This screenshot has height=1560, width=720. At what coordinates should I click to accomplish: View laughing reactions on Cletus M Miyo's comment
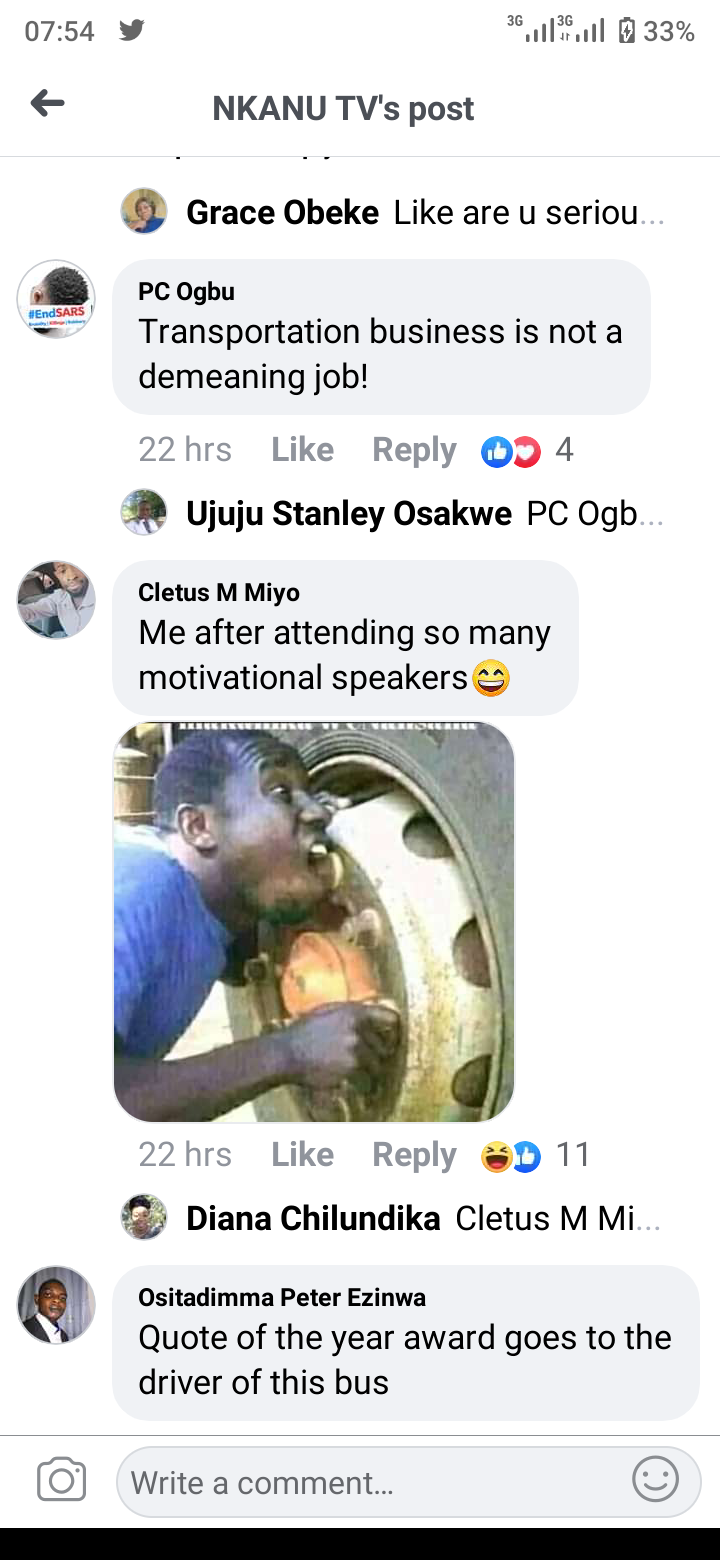tap(535, 1155)
